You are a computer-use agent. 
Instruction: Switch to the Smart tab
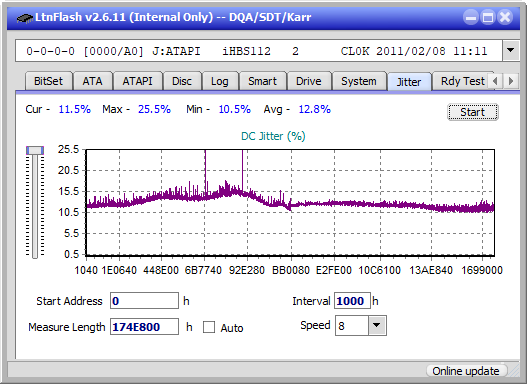click(262, 81)
